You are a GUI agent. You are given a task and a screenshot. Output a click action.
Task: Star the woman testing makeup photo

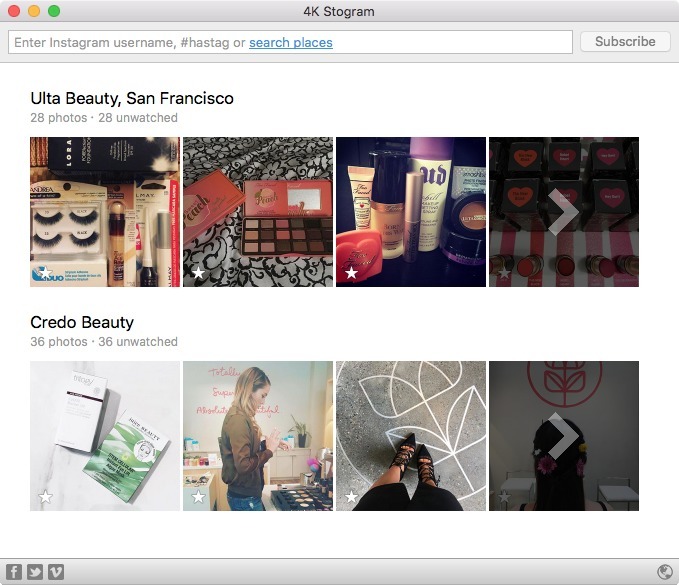click(x=198, y=497)
